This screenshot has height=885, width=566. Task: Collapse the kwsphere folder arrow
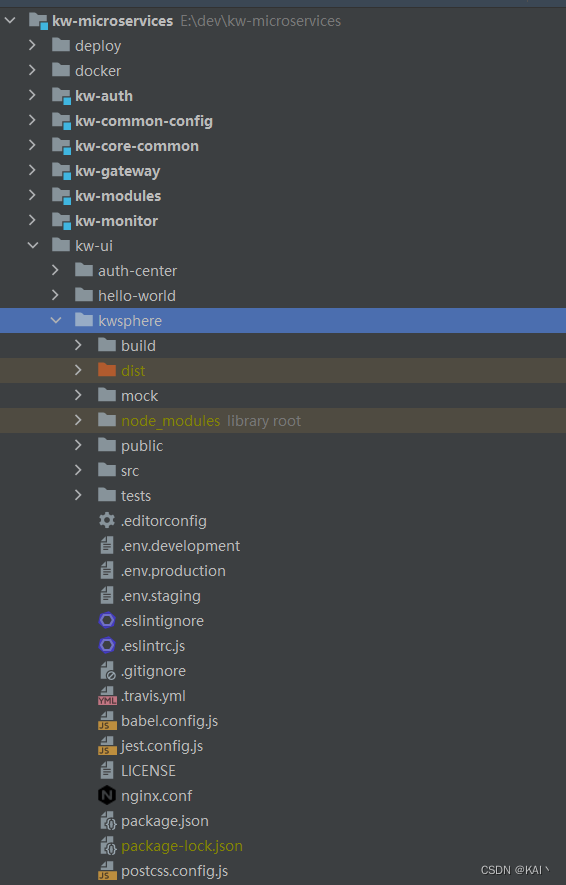55,321
